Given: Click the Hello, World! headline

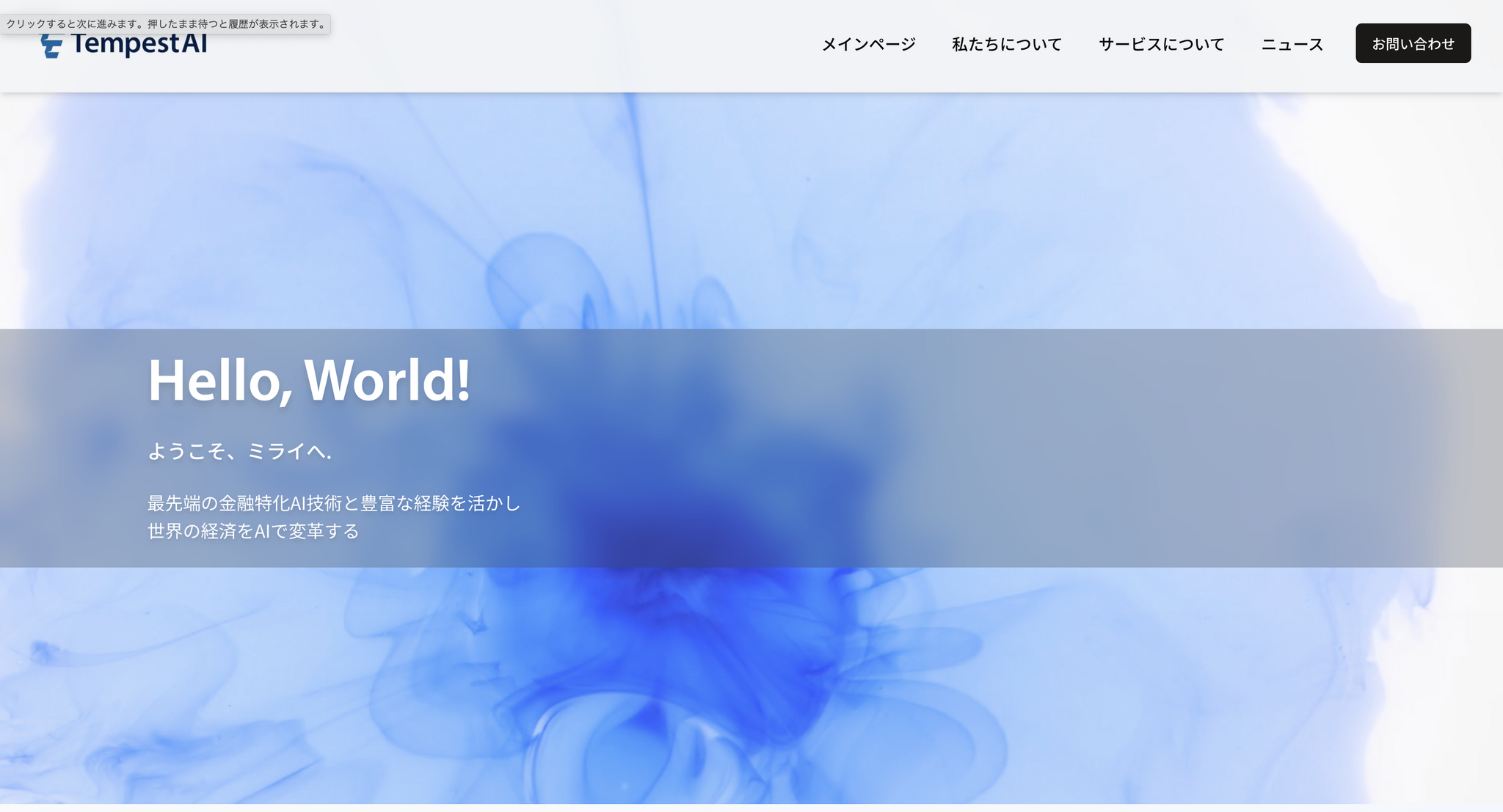Looking at the screenshot, I should pyautogui.click(x=309, y=380).
